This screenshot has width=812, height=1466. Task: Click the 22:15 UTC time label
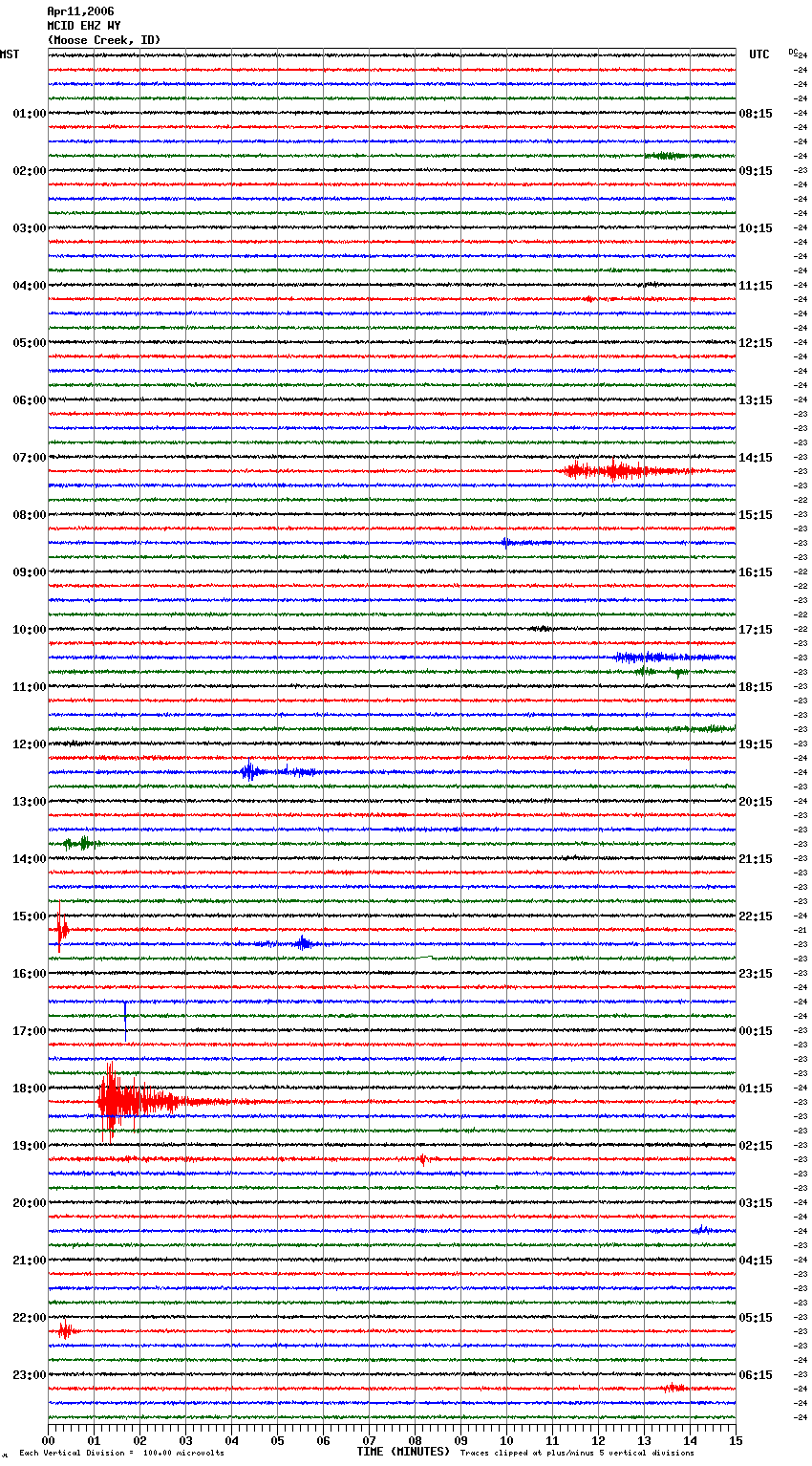[756, 916]
